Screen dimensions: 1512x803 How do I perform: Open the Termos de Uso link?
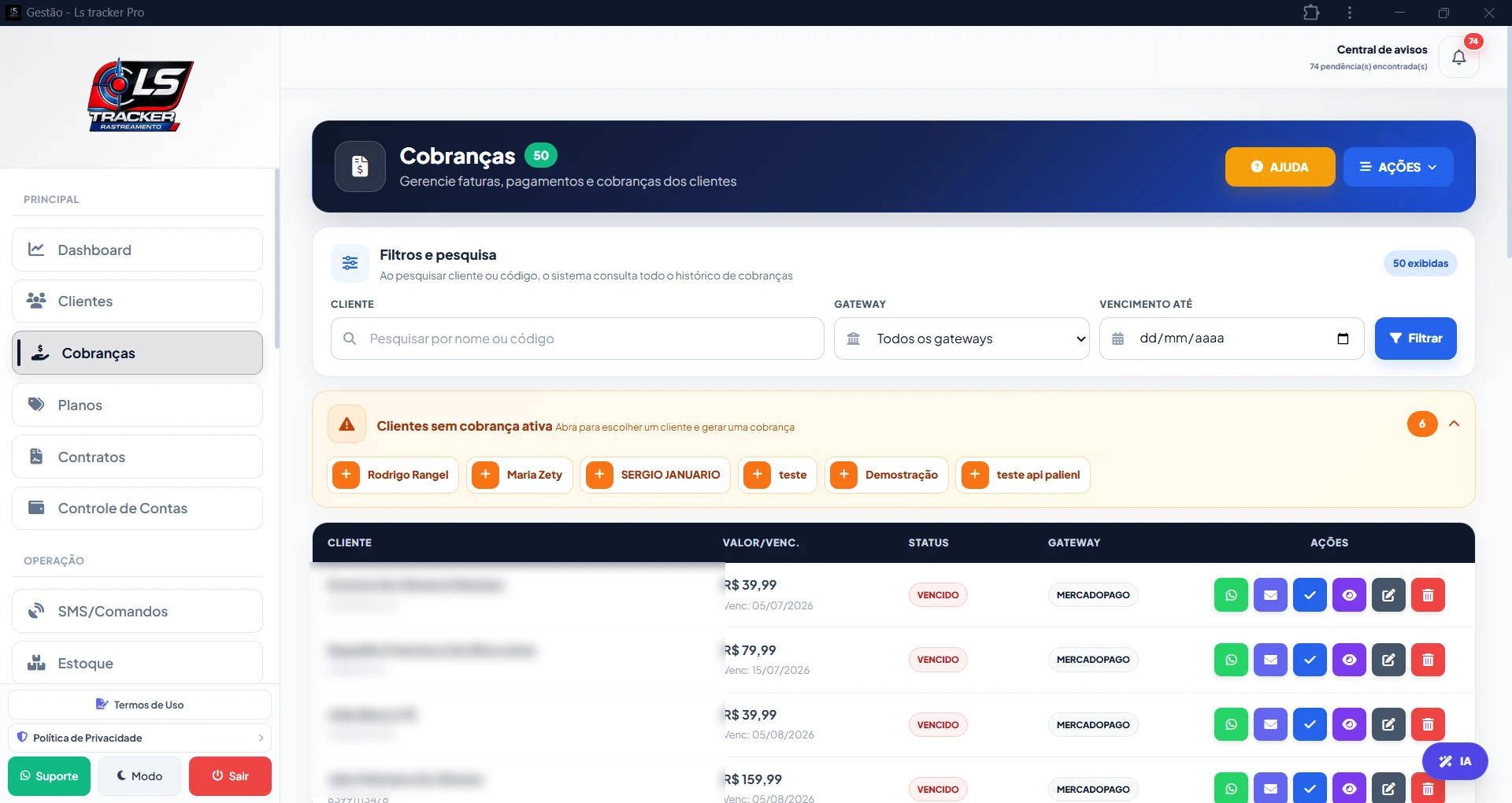tap(139, 705)
